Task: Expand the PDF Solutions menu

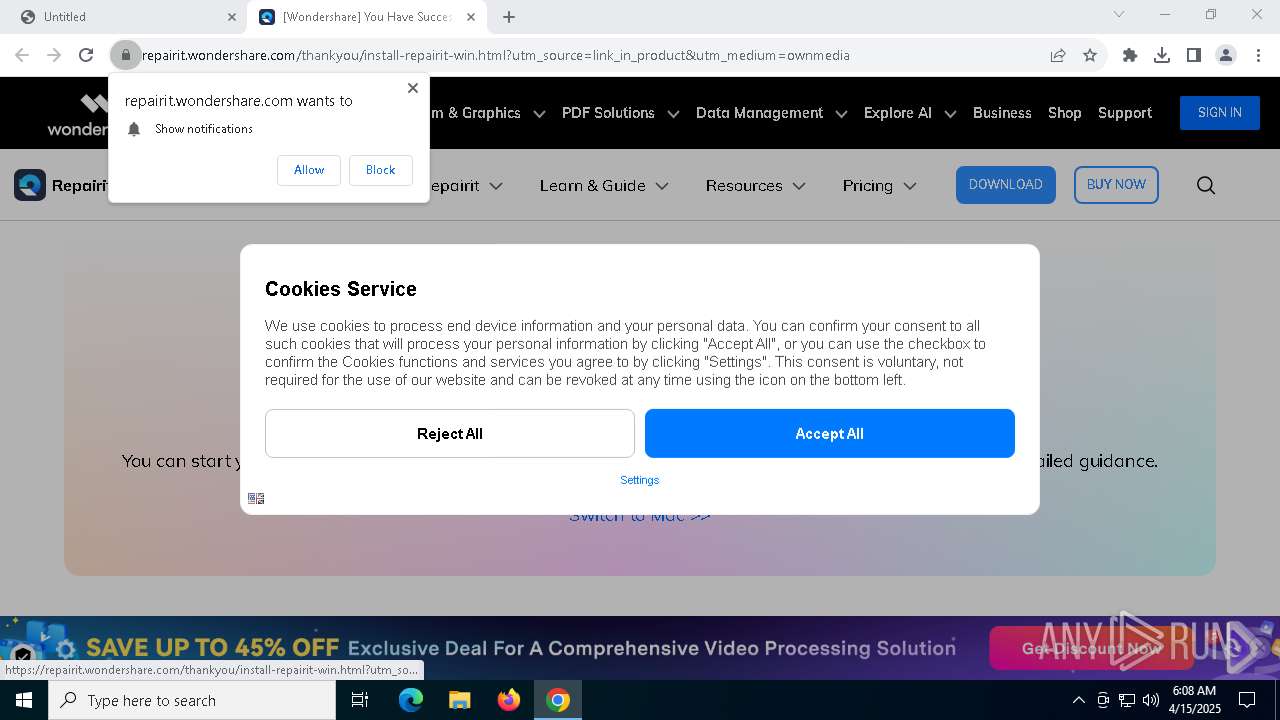Action: coord(620,113)
